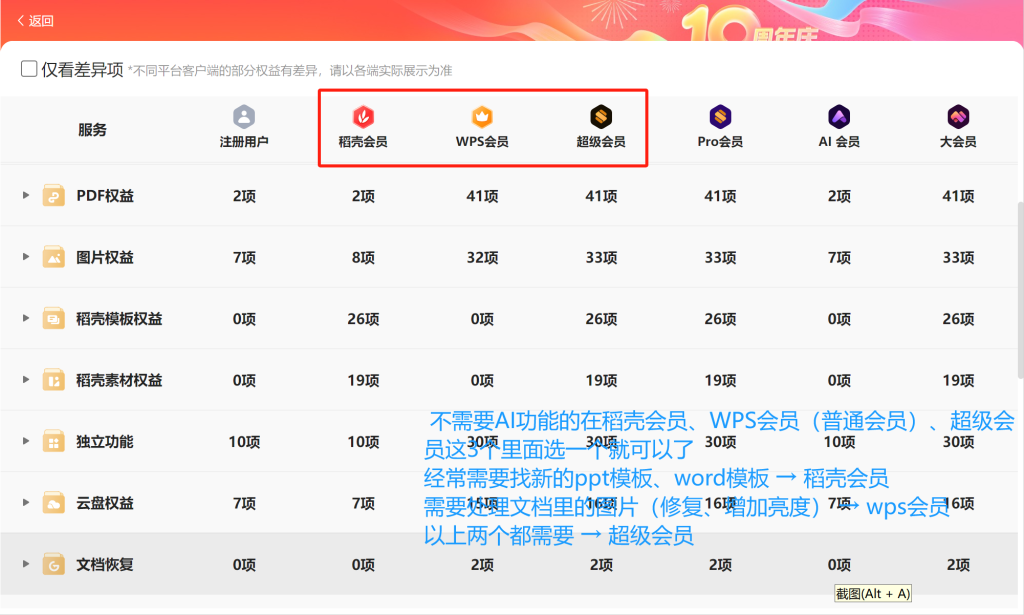The image size is (1024, 615).
Task: Click 注册用户 value 10项 in 独立功能 row
Action: [244, 441]
